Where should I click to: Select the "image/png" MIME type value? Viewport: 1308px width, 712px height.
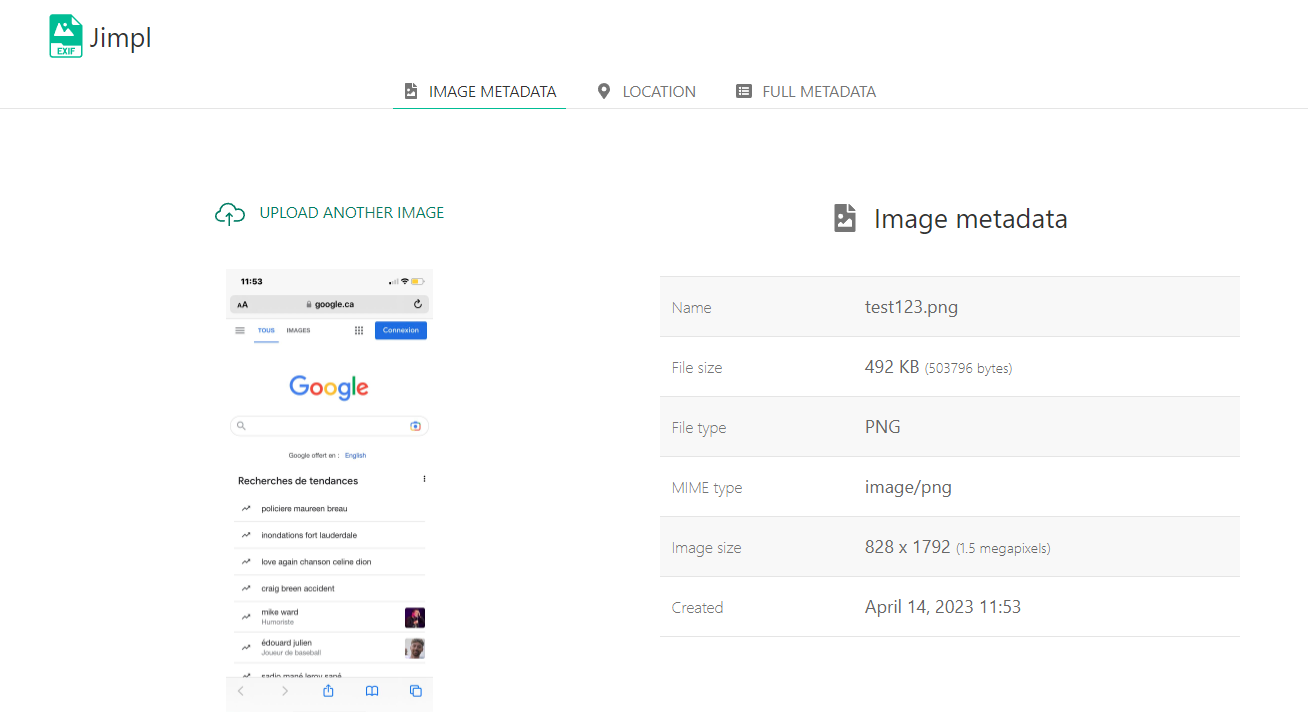point(908,487)
